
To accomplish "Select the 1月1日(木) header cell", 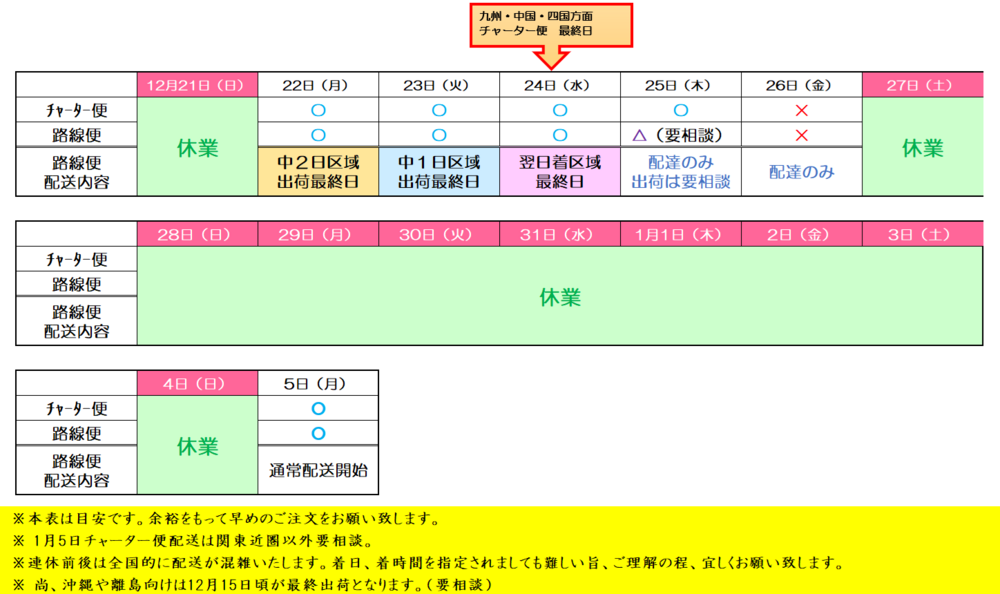I will point(680,235).
